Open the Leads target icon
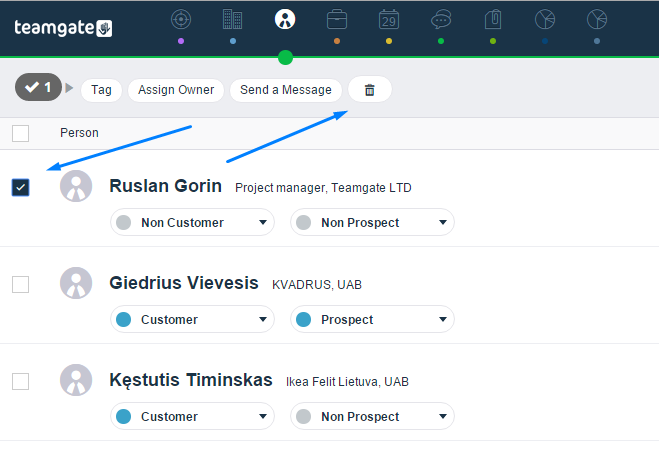Screen dimensions: 659x449 (181, 20)
